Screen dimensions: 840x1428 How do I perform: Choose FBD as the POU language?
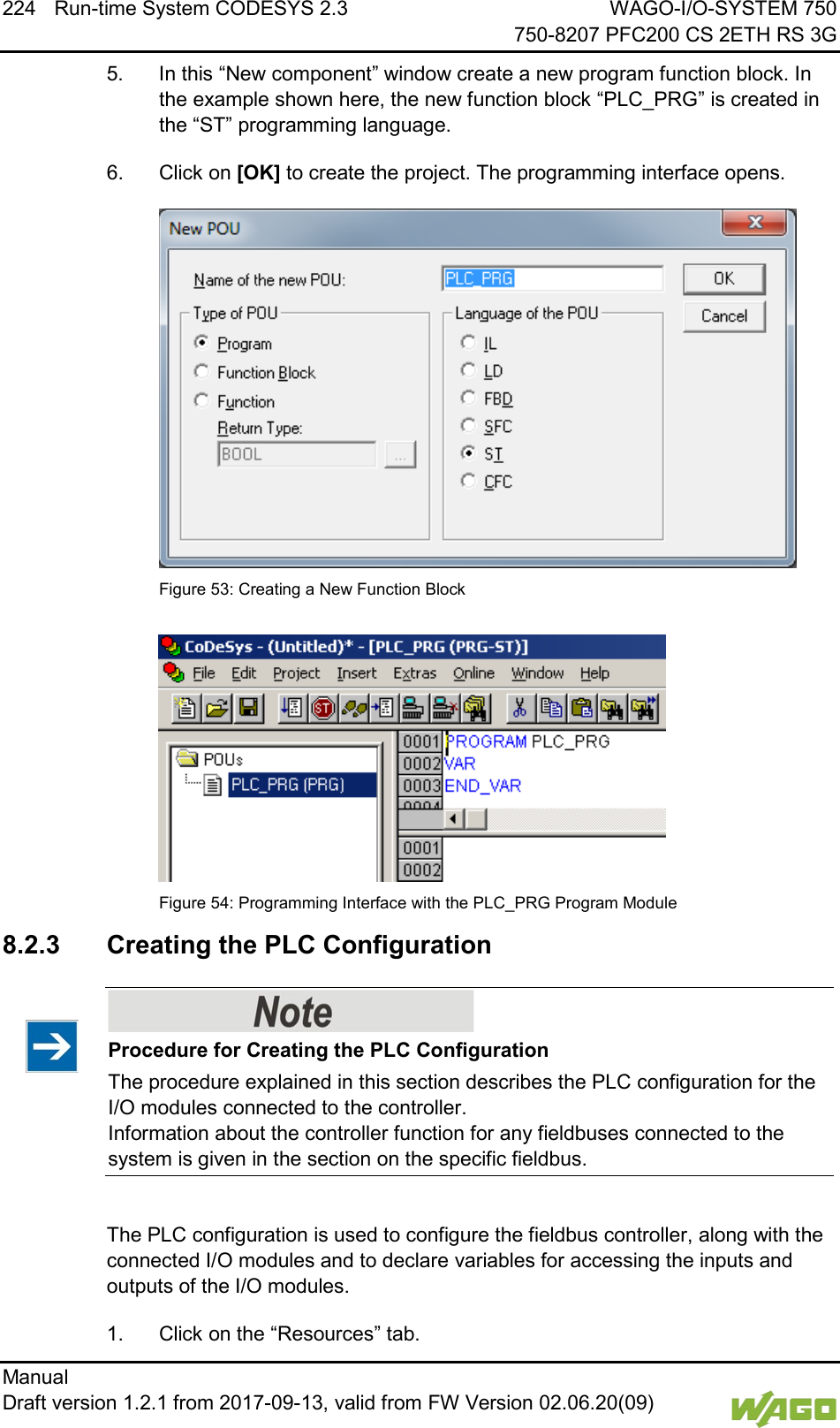[468, 398]
